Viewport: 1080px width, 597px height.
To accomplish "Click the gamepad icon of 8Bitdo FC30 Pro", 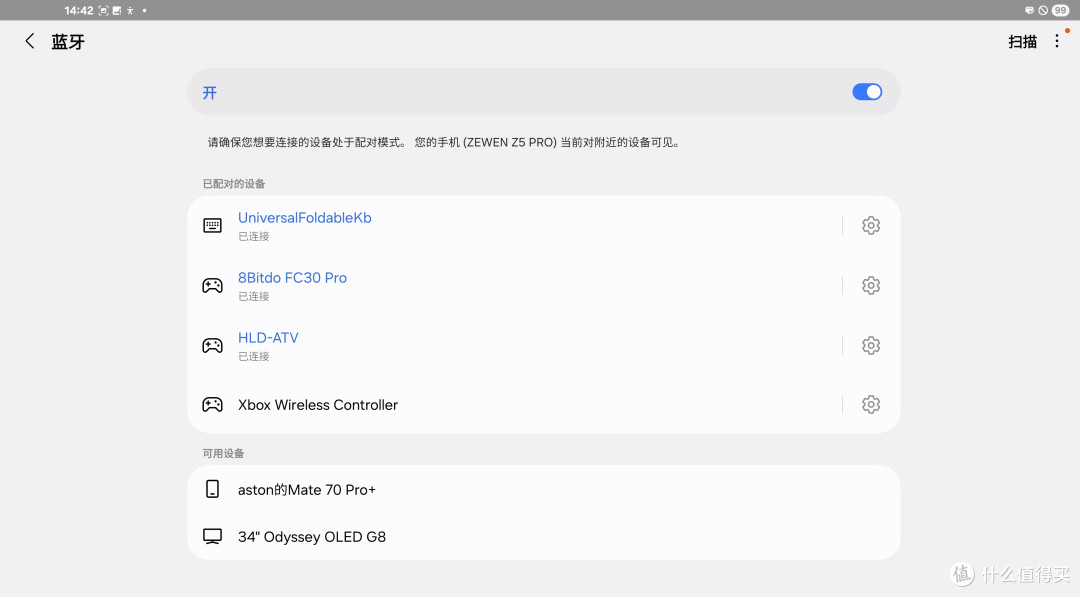I will (212, 285).
